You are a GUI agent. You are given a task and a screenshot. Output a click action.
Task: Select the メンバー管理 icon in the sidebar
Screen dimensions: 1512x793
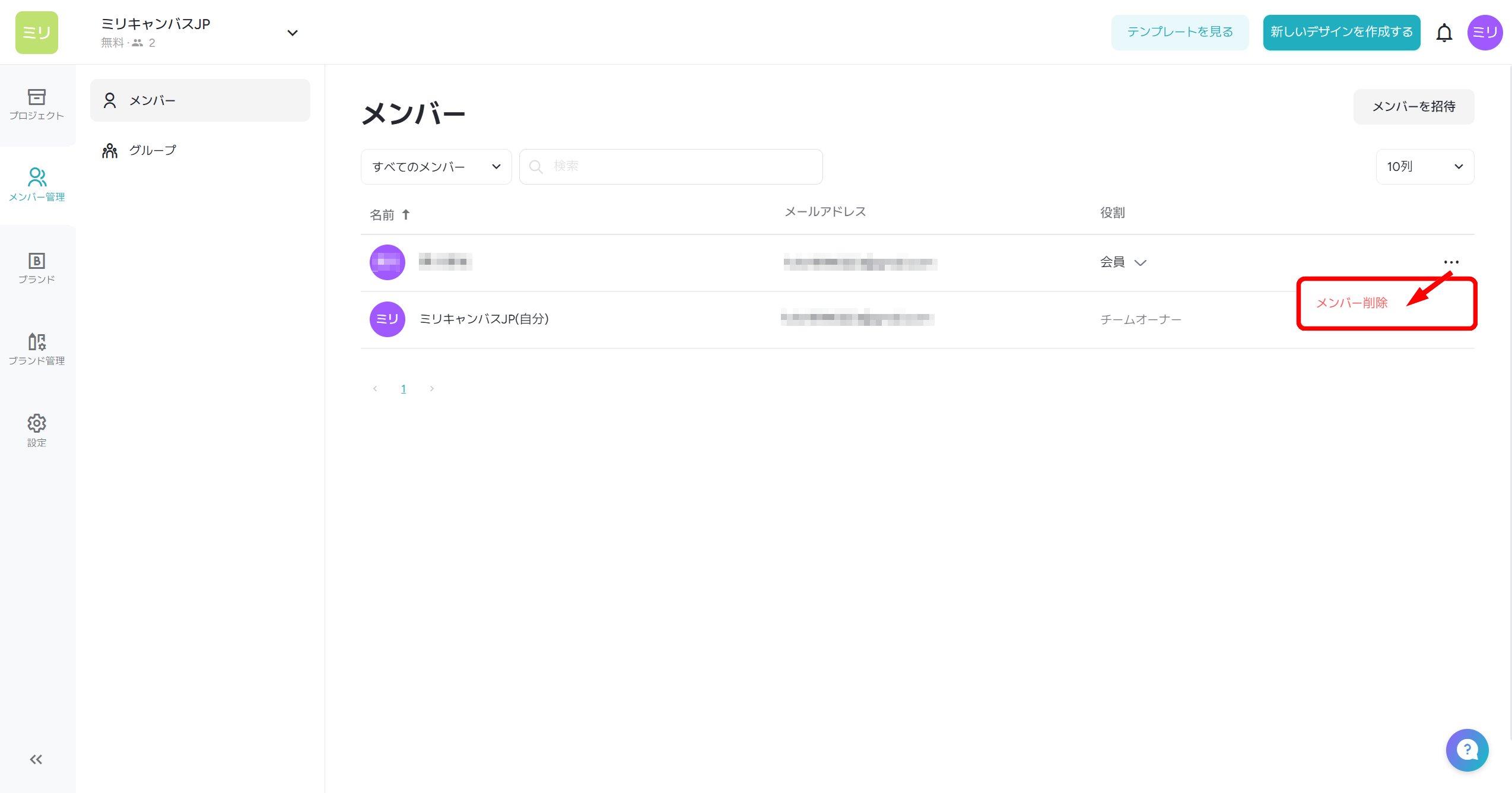point(37,184)
